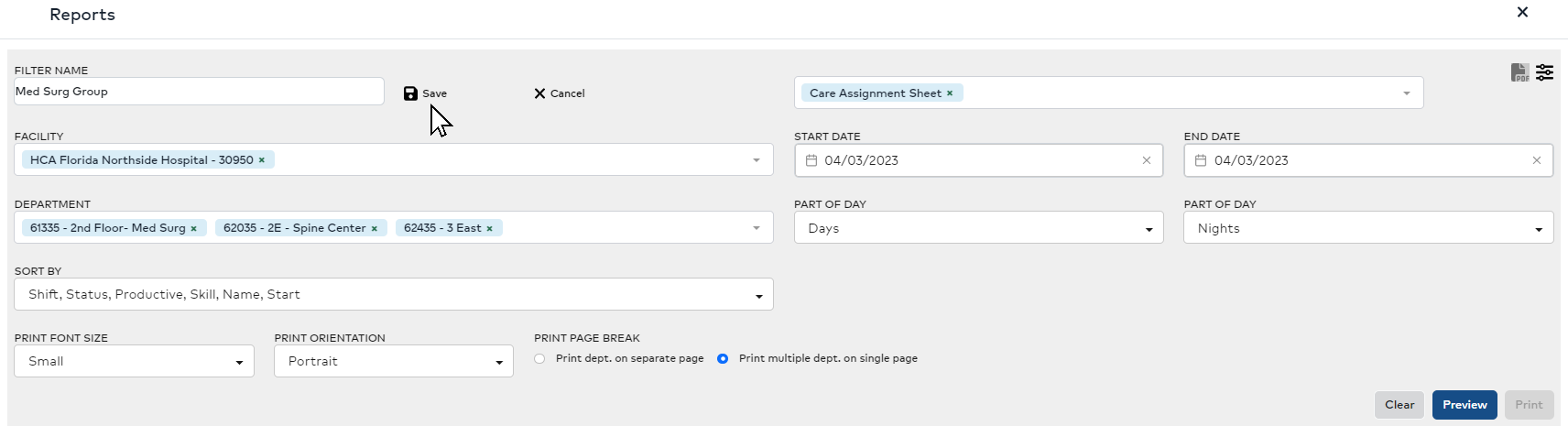
Task: Remove 61335 - 2nd Floor Med Surg tag
Action: click(x=194, y=228)
